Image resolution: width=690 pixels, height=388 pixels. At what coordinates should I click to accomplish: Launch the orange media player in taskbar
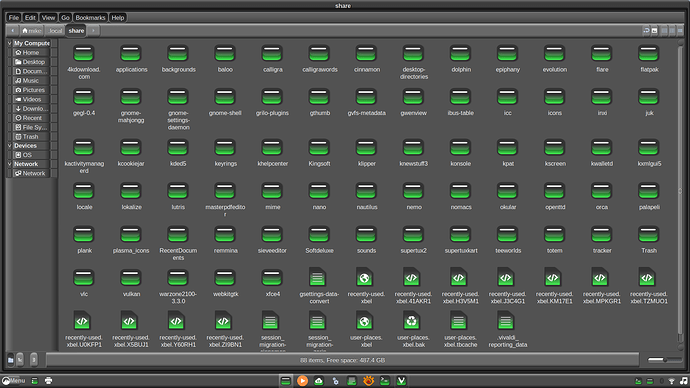coord(302,381)
